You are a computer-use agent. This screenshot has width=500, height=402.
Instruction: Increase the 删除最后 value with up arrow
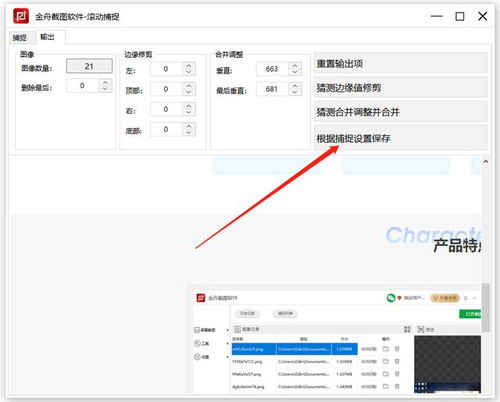[105, 82]
